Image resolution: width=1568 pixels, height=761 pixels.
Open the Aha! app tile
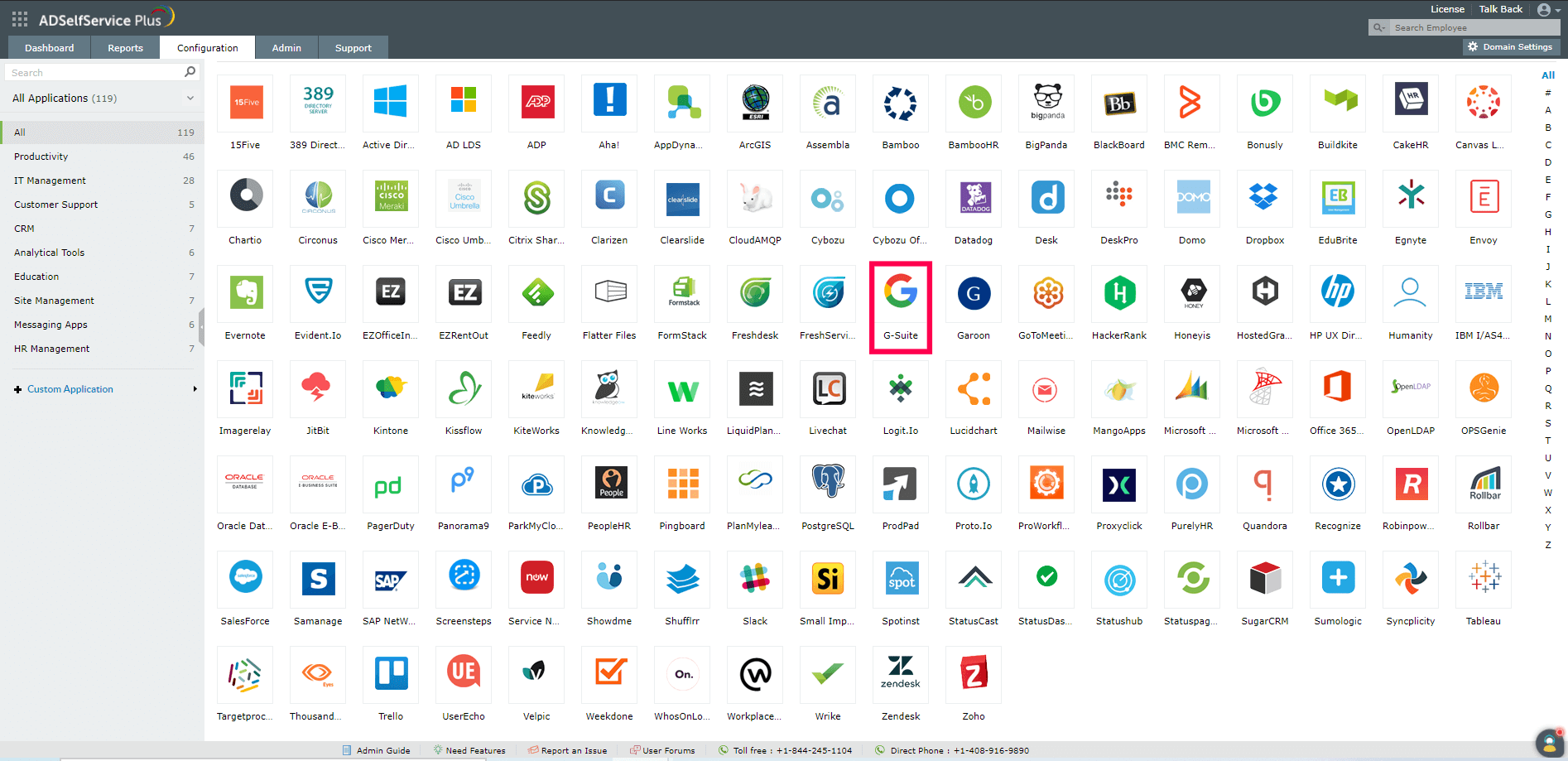coord(610,103)
